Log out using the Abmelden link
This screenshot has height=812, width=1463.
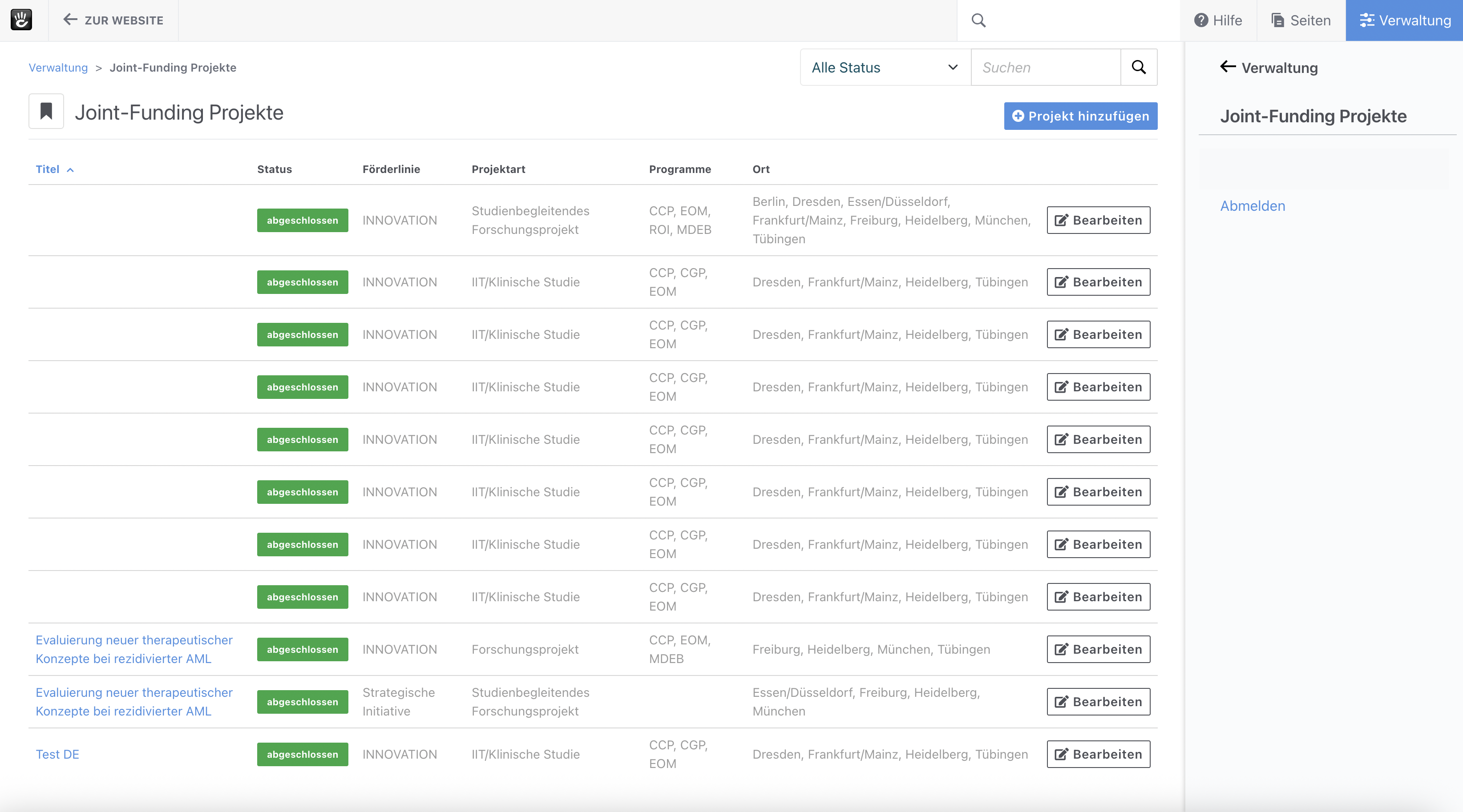point(1252,206)
